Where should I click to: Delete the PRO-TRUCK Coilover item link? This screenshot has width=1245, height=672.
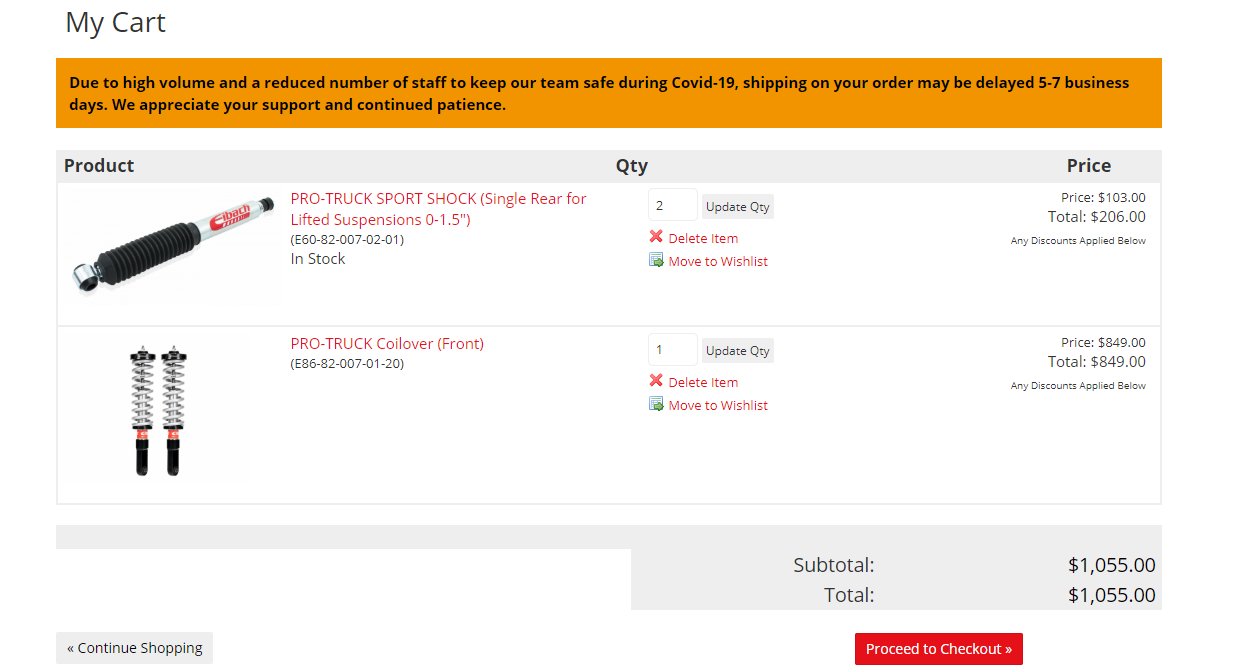[703, 382]
